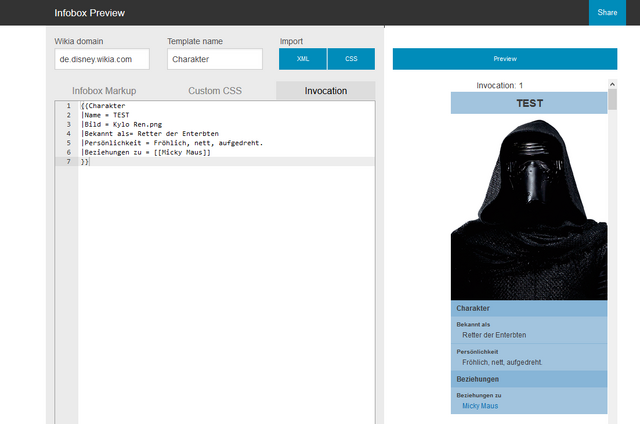The width and height of the screenshot is (640, 424).
Task: Switch to the Infobox Markup tab
Action: pos(104,91)
